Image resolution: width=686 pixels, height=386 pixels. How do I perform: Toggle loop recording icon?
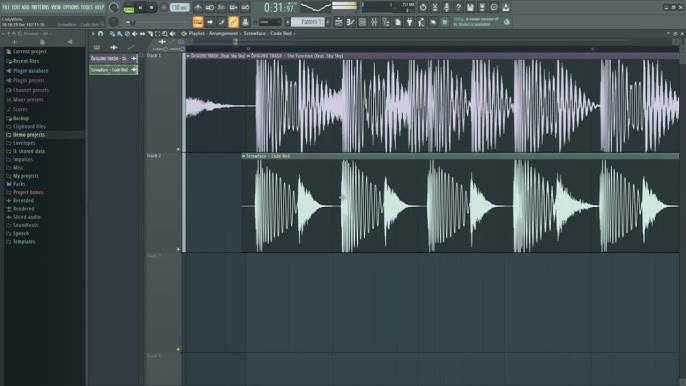pos(245,7)
